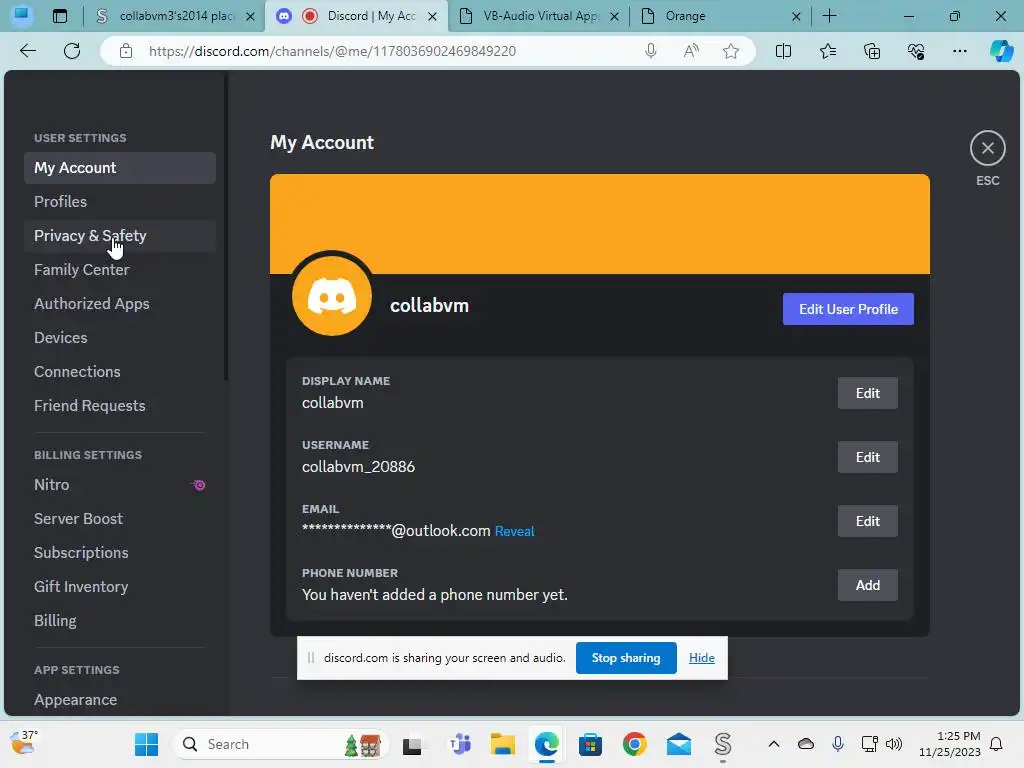Viewport: 1024px width, 768px height.
Task: Open Family Center settings
Action: pyautogui.click(x=120, y=270)
